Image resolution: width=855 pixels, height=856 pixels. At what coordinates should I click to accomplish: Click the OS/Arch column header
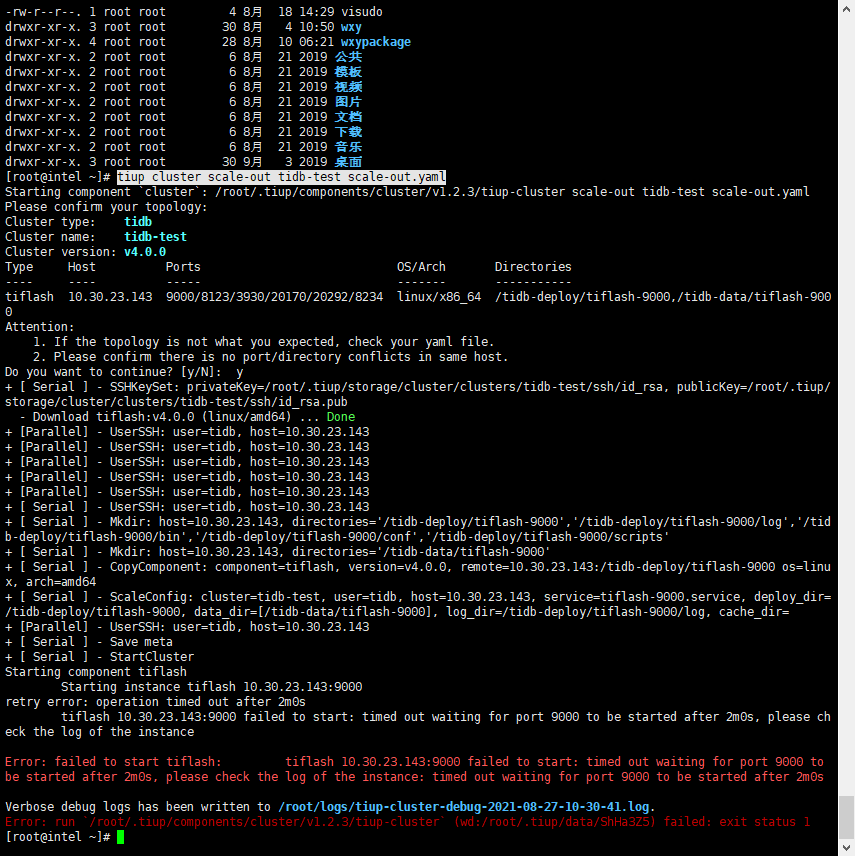[x=421, y=267]
